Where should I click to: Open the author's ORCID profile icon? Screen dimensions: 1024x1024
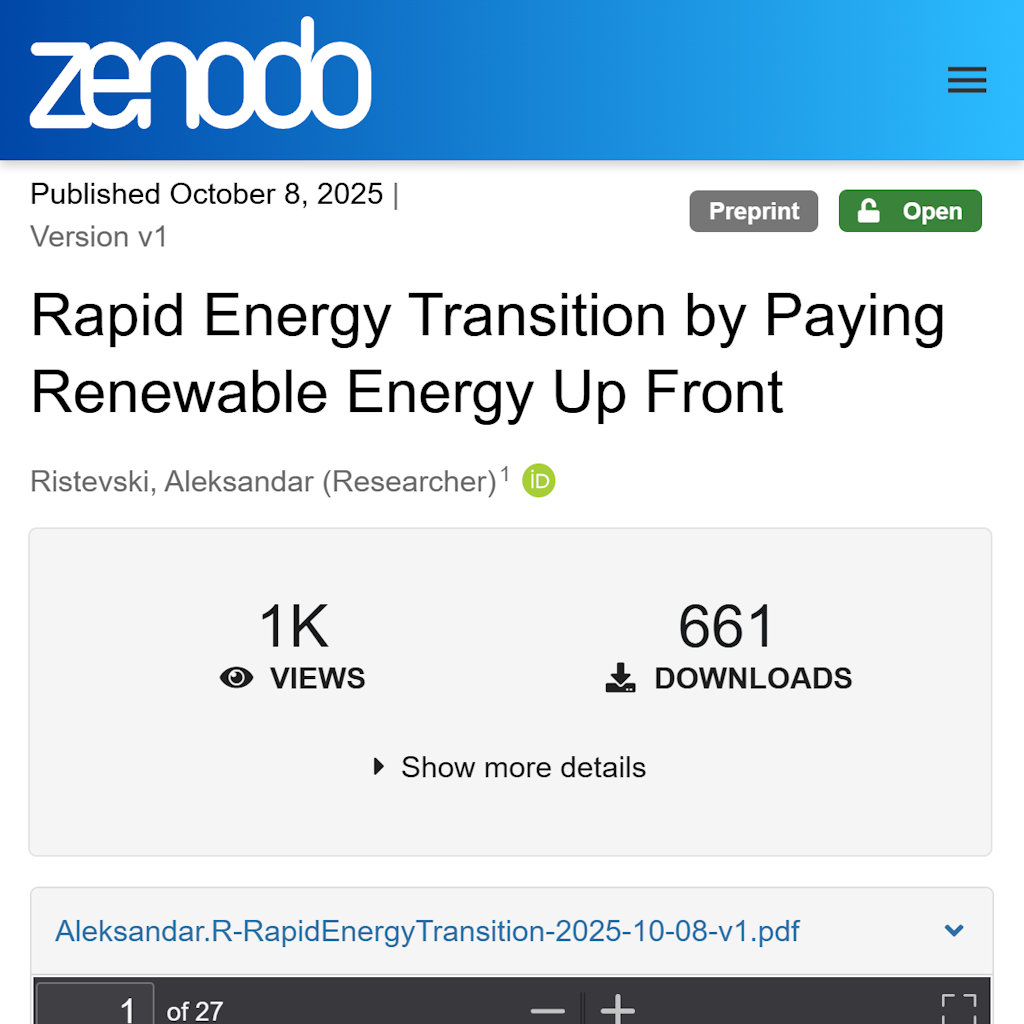pos(539,481)
